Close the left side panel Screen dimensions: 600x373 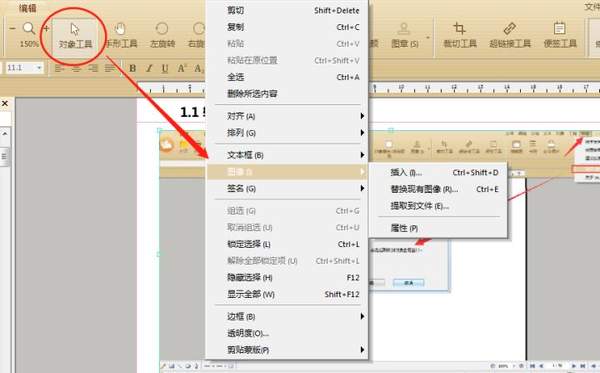[5, 103]
